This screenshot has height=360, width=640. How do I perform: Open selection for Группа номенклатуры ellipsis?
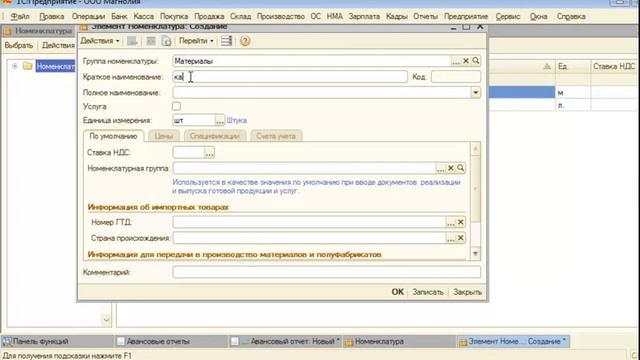(456, 61)
